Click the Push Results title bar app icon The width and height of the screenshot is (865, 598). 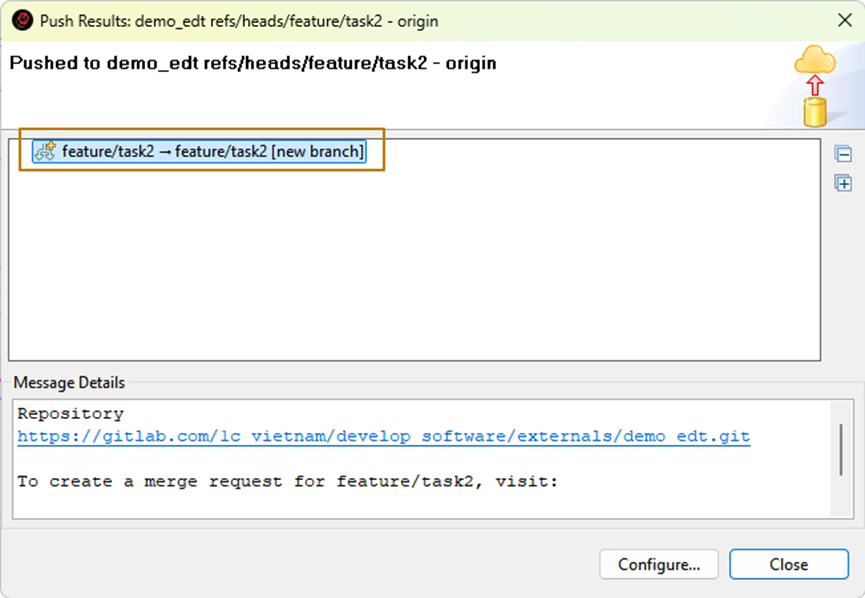coord(21,21)
